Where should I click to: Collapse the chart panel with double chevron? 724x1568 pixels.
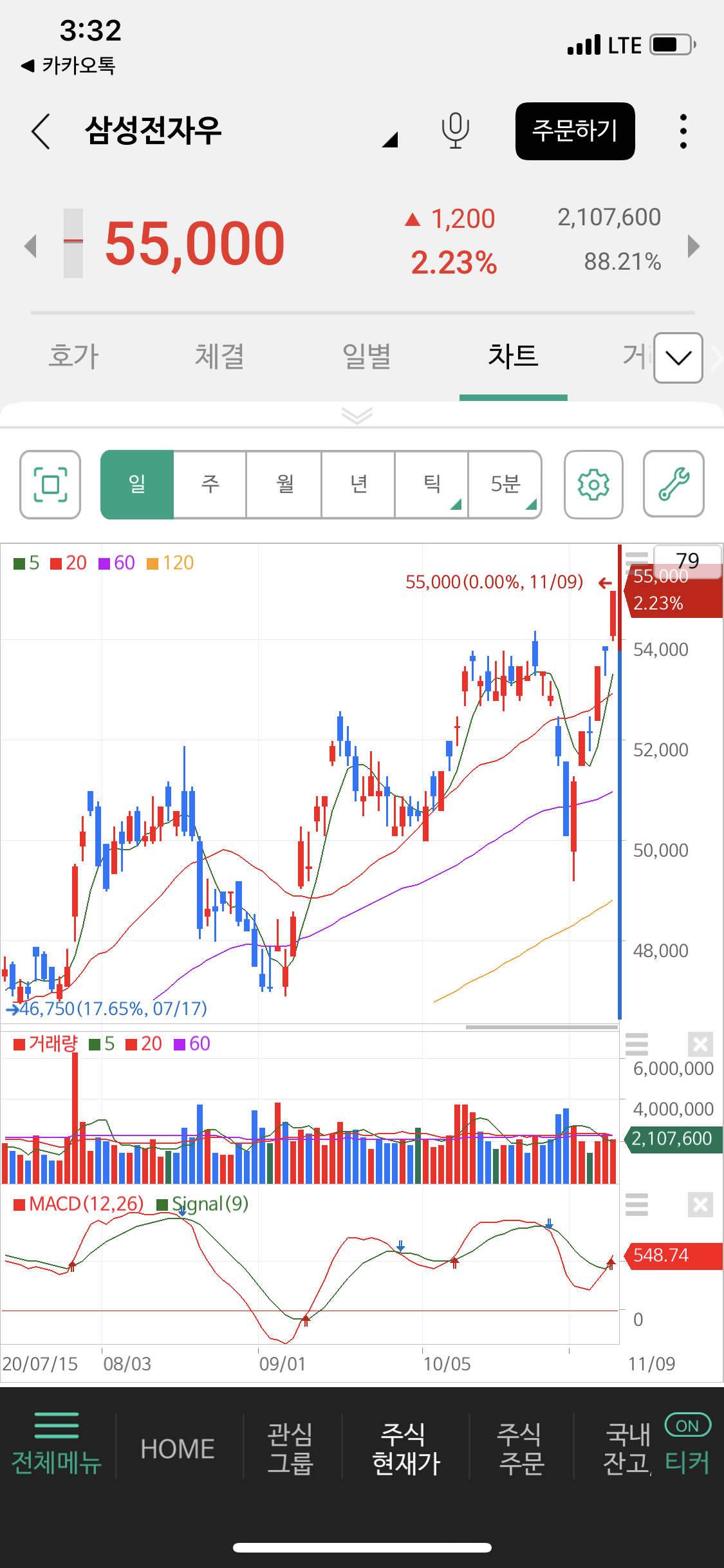[357, 415]
